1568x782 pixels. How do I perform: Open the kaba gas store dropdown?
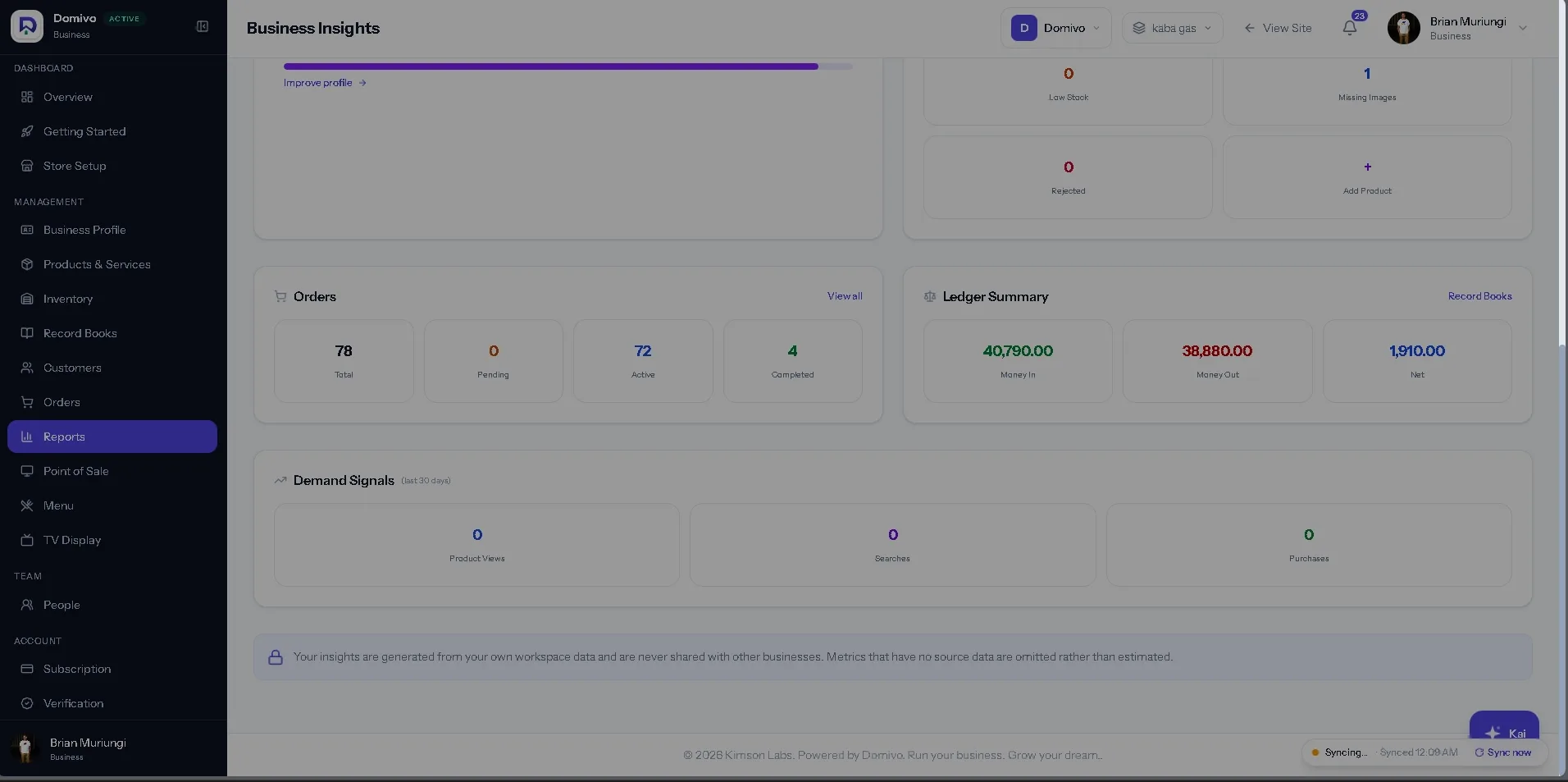click(1173, 28)
